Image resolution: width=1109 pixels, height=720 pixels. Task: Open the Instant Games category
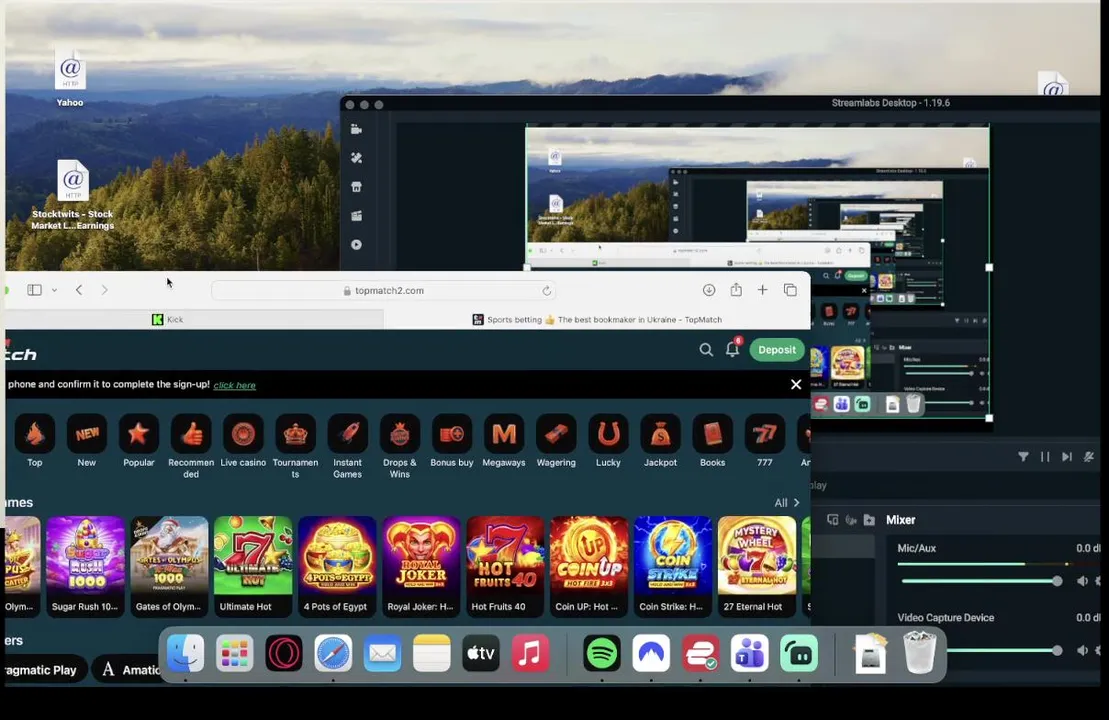pos(347,447)
